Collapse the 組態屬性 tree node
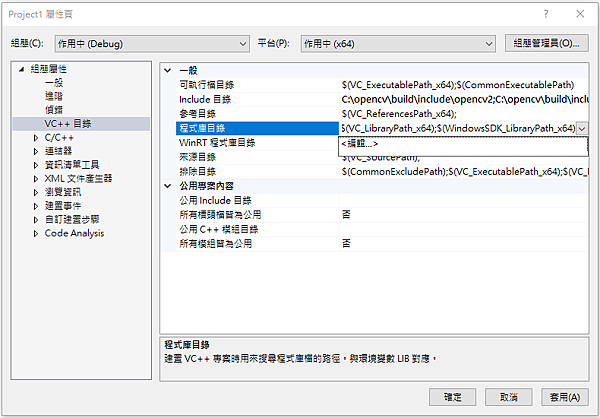The width and height of the screenshot is (600, 418). click(22, 69)
